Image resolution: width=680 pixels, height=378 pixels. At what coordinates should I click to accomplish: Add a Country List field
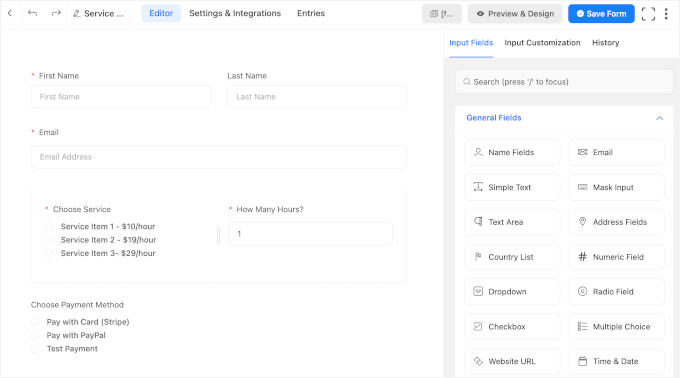512,257
